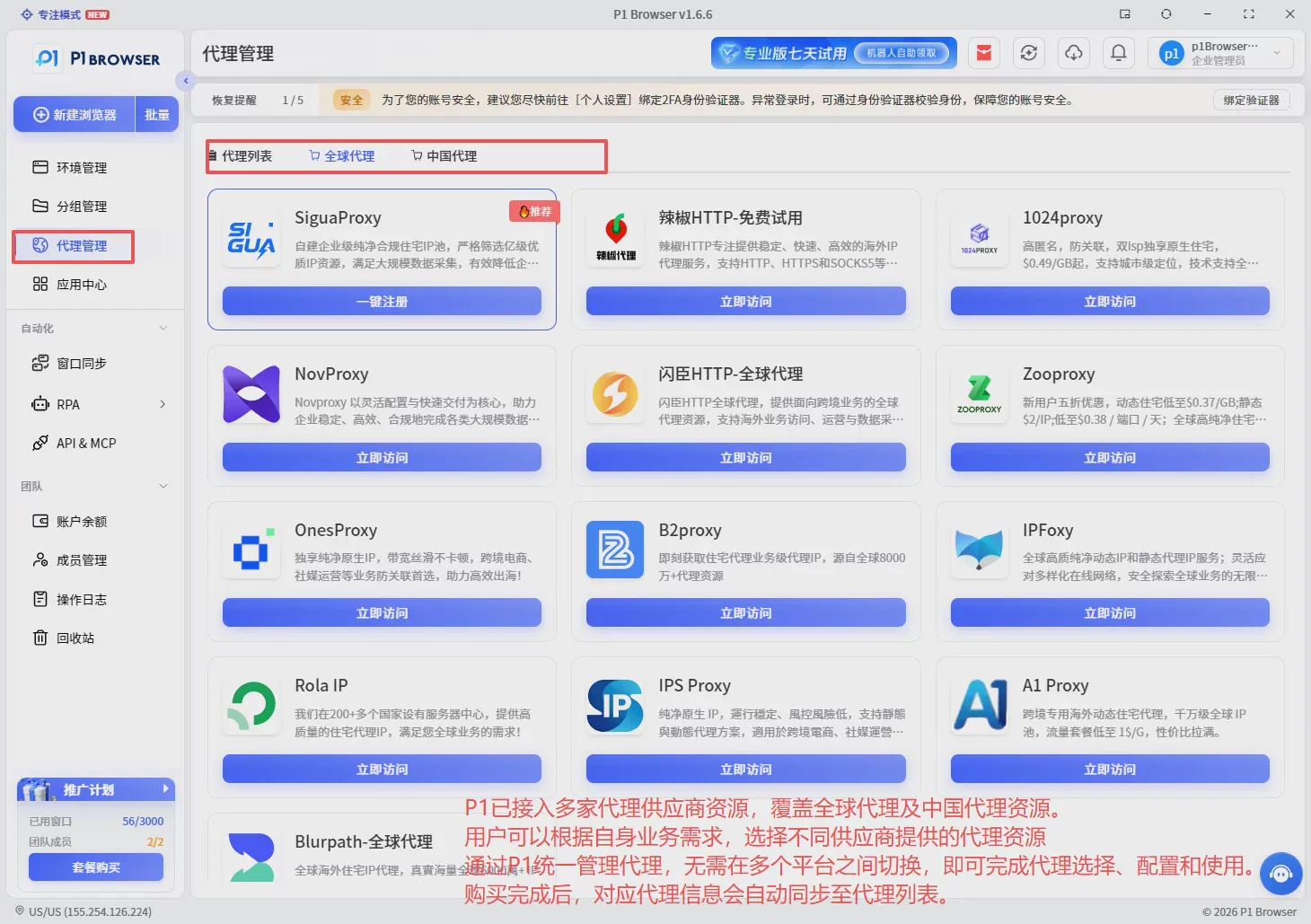The image size is (1311, 924).
Task: Click the 辣椒HTTP logo
Action: point(615,238)
